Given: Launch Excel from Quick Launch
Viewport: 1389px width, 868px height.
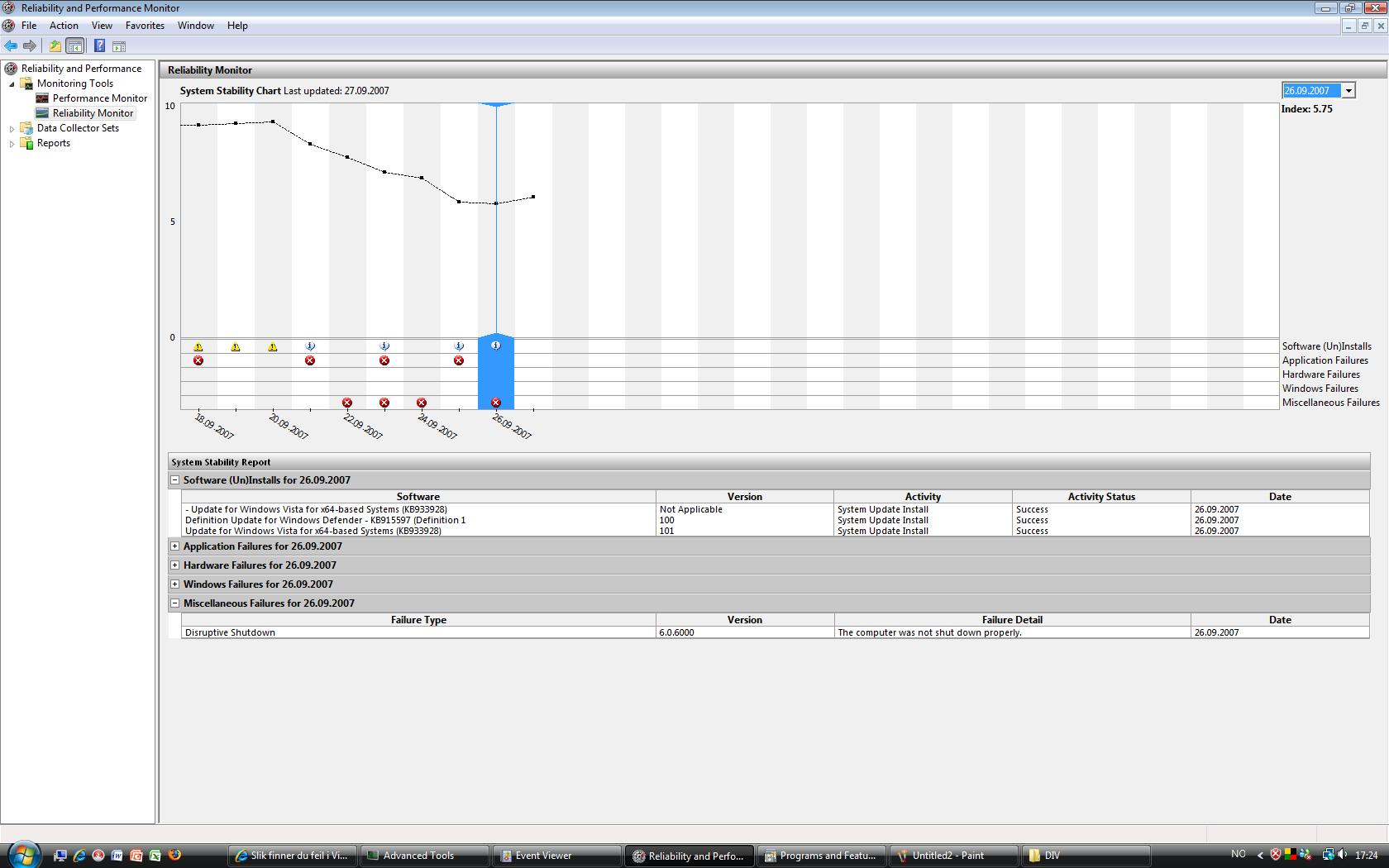Looking at the screenshot, I should click(155, 856).
